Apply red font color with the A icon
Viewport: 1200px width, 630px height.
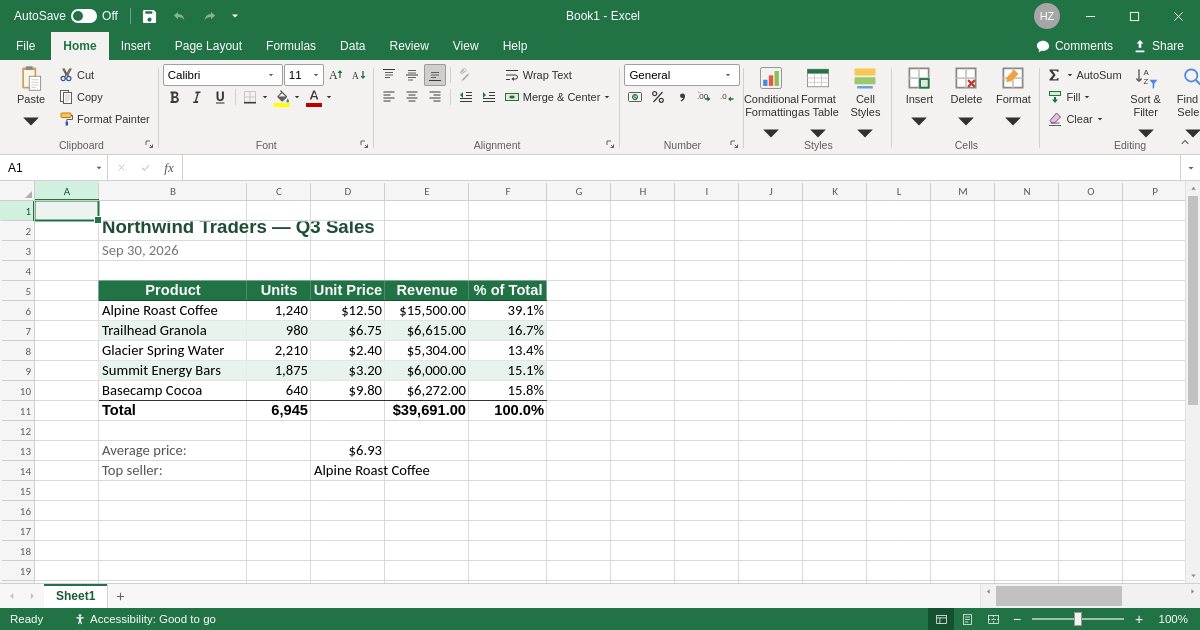pos(314,97)
